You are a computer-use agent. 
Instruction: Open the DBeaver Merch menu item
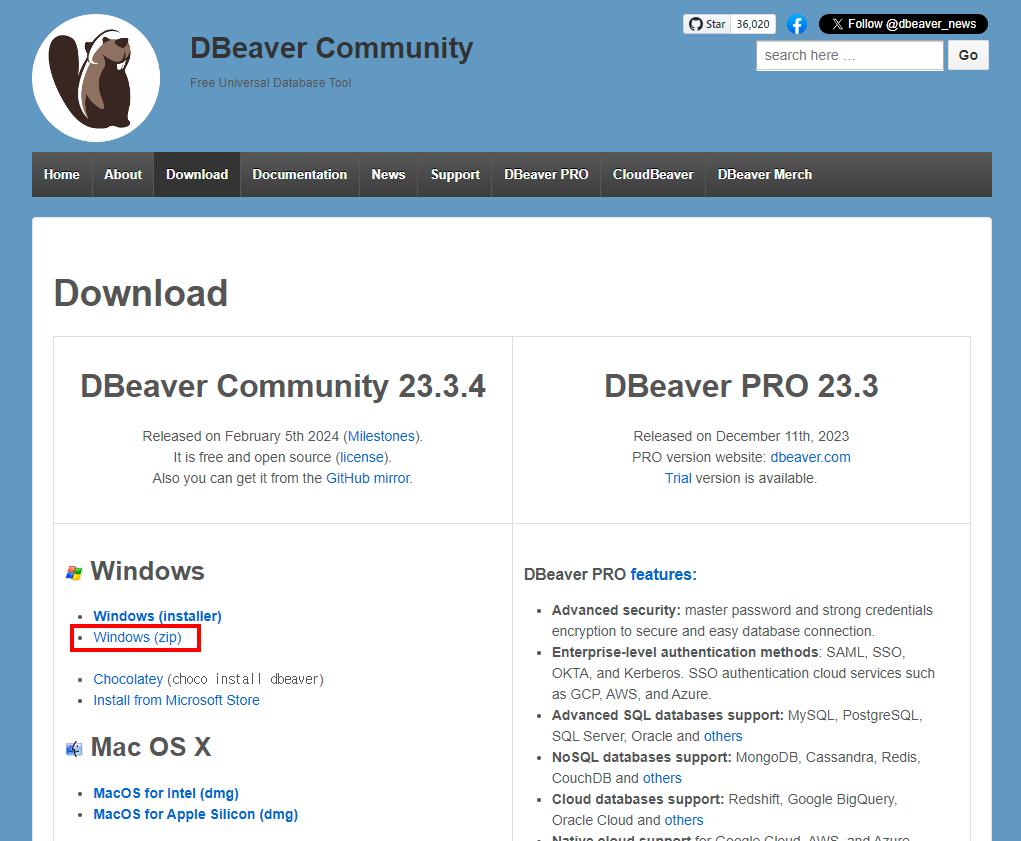tap(764, 174)
